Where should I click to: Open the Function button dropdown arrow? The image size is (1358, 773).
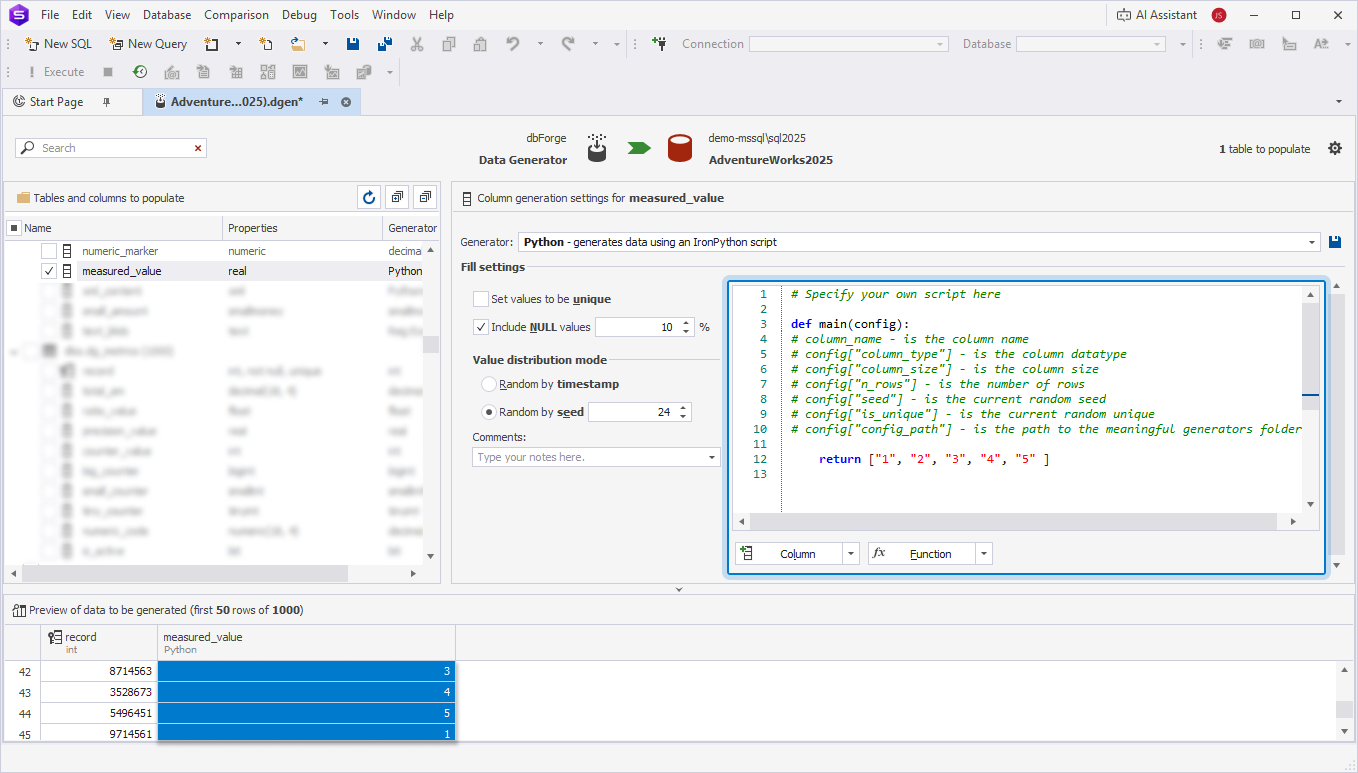[984, 554]
